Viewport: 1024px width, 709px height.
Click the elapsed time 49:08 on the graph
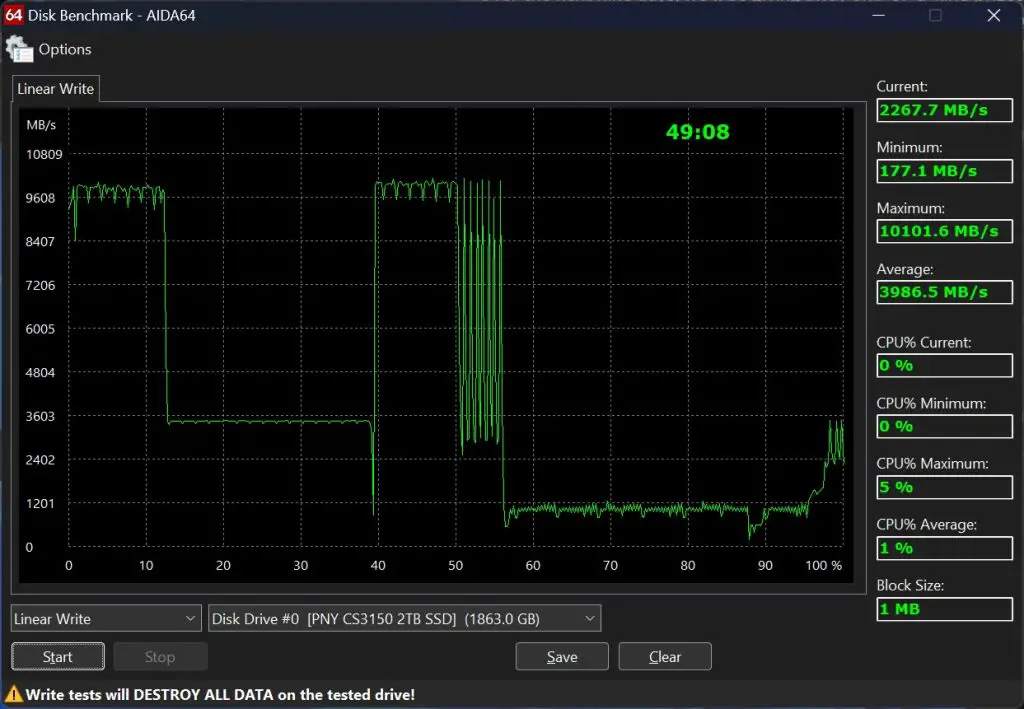pyautogui.click(x=697, y=132)
